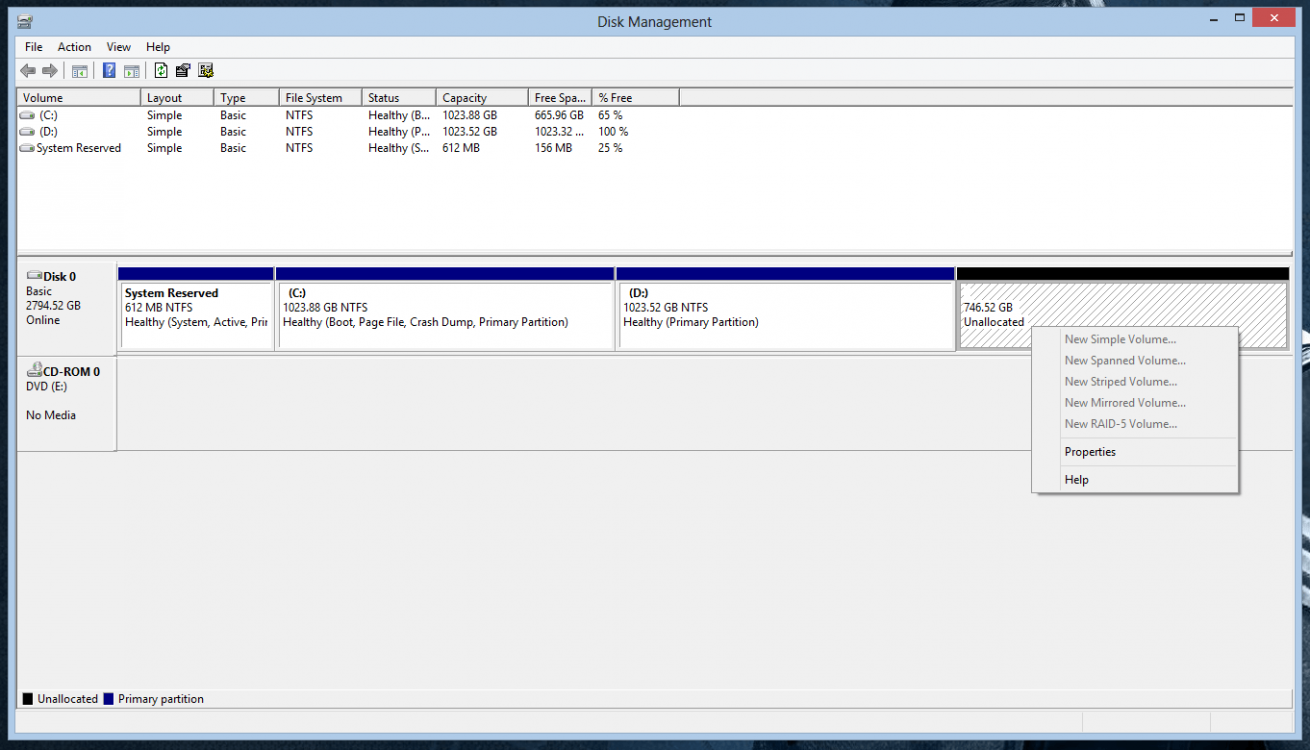Viewport: 1310px width, 750px height.
Task: Choose Properties from the context menu
Action: 1090,452
